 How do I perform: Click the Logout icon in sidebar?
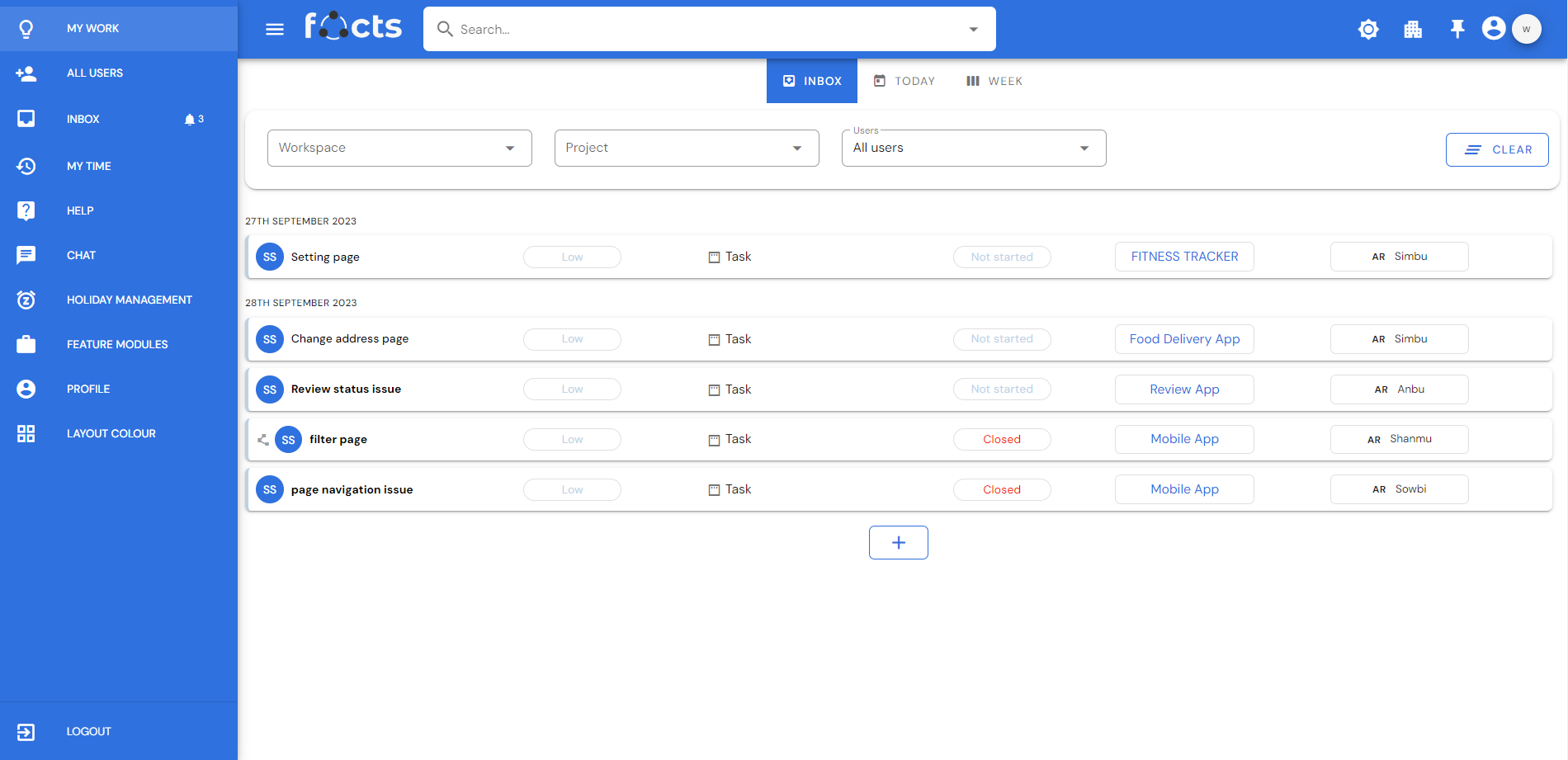click(x=26, y=732)
